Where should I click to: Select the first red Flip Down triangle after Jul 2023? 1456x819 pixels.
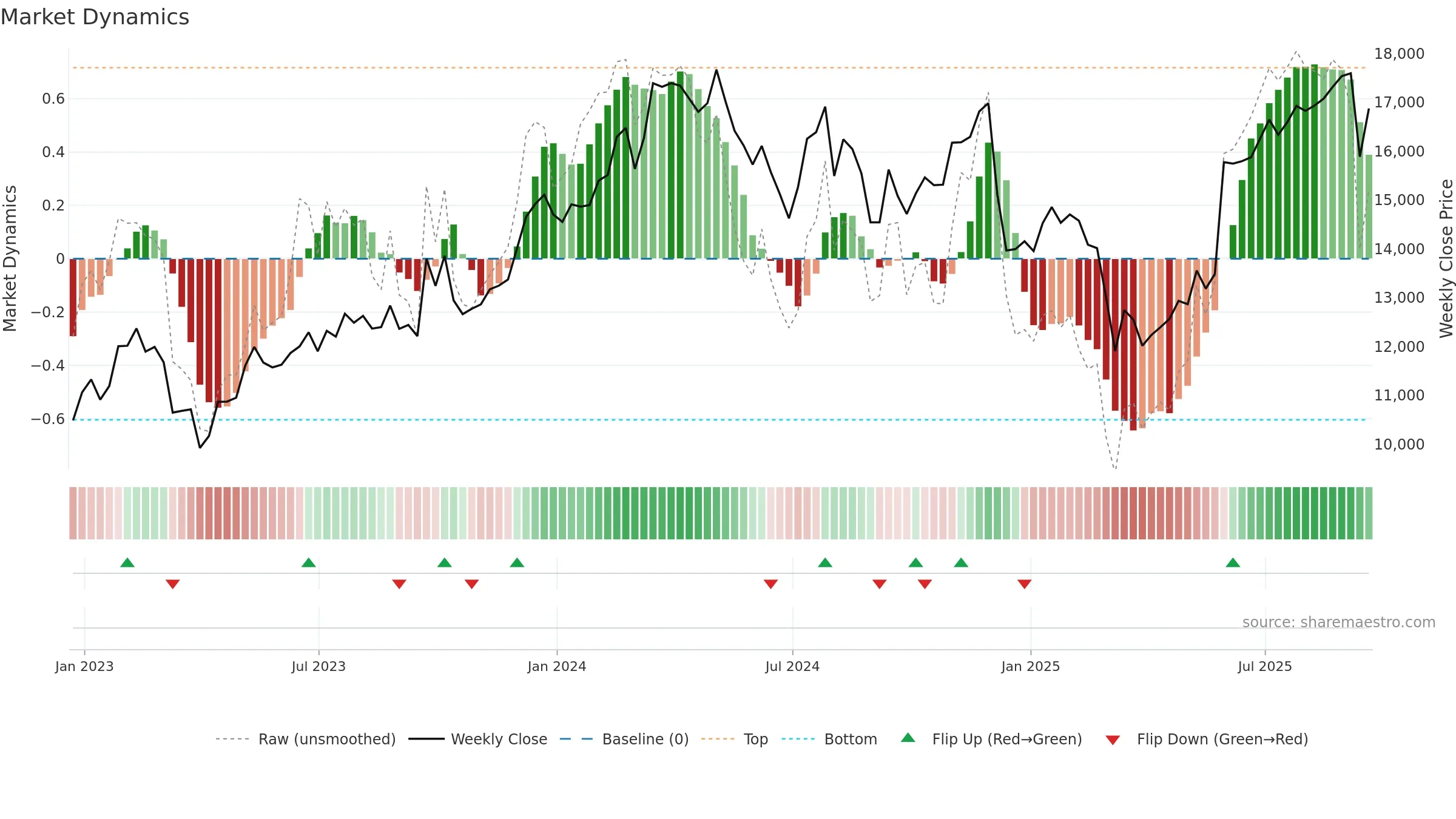coord(399,584)
